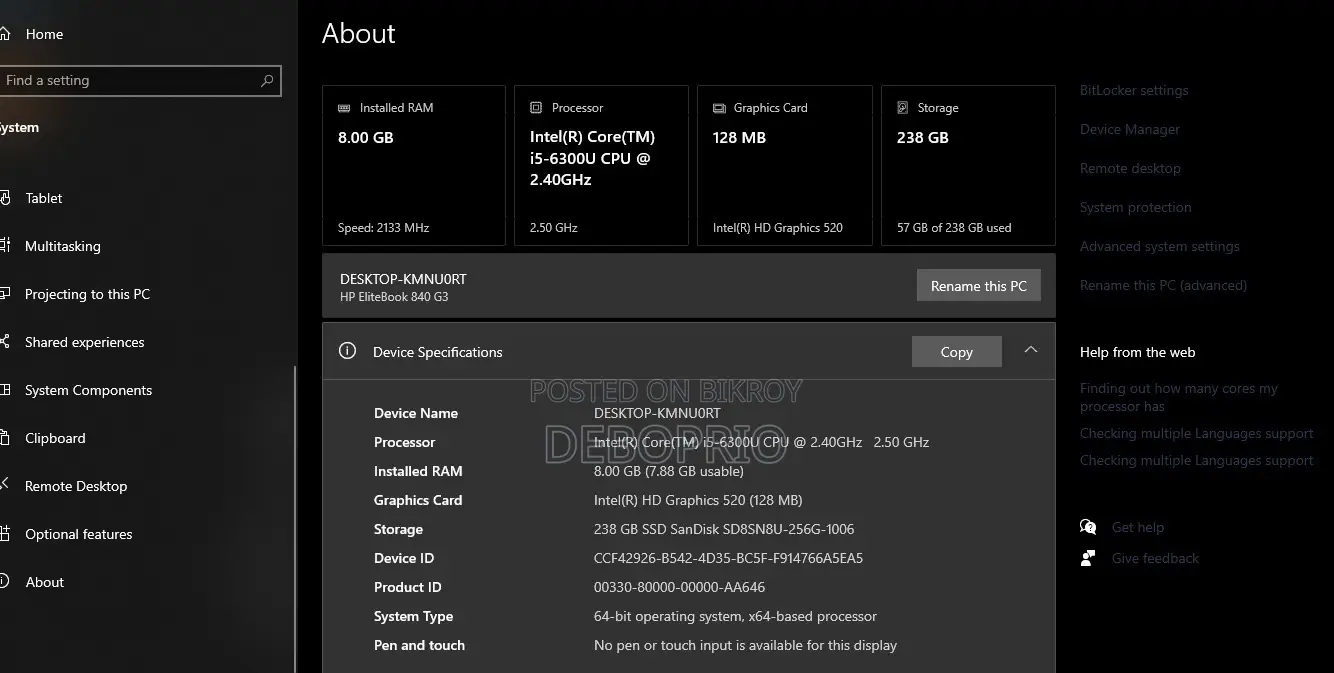This screenshot has height=673, width=1334.
Task: Click the Storage drive icon
Action: tap(903, 108)
